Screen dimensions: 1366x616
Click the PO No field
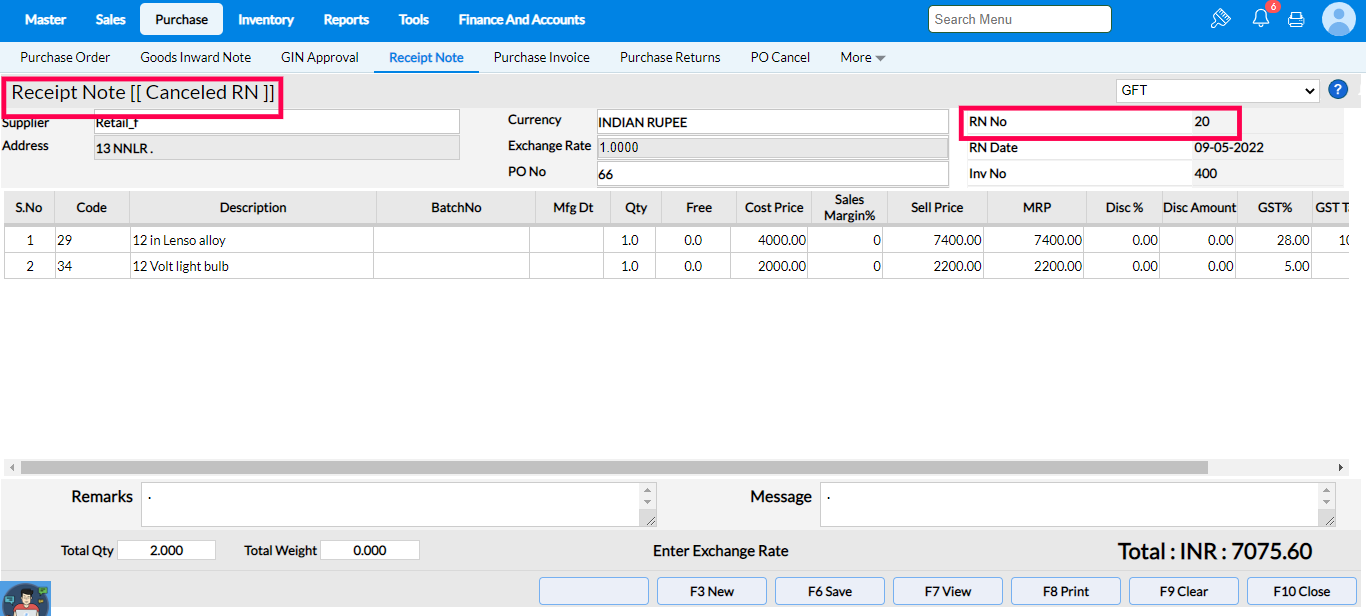pos(772,174)
